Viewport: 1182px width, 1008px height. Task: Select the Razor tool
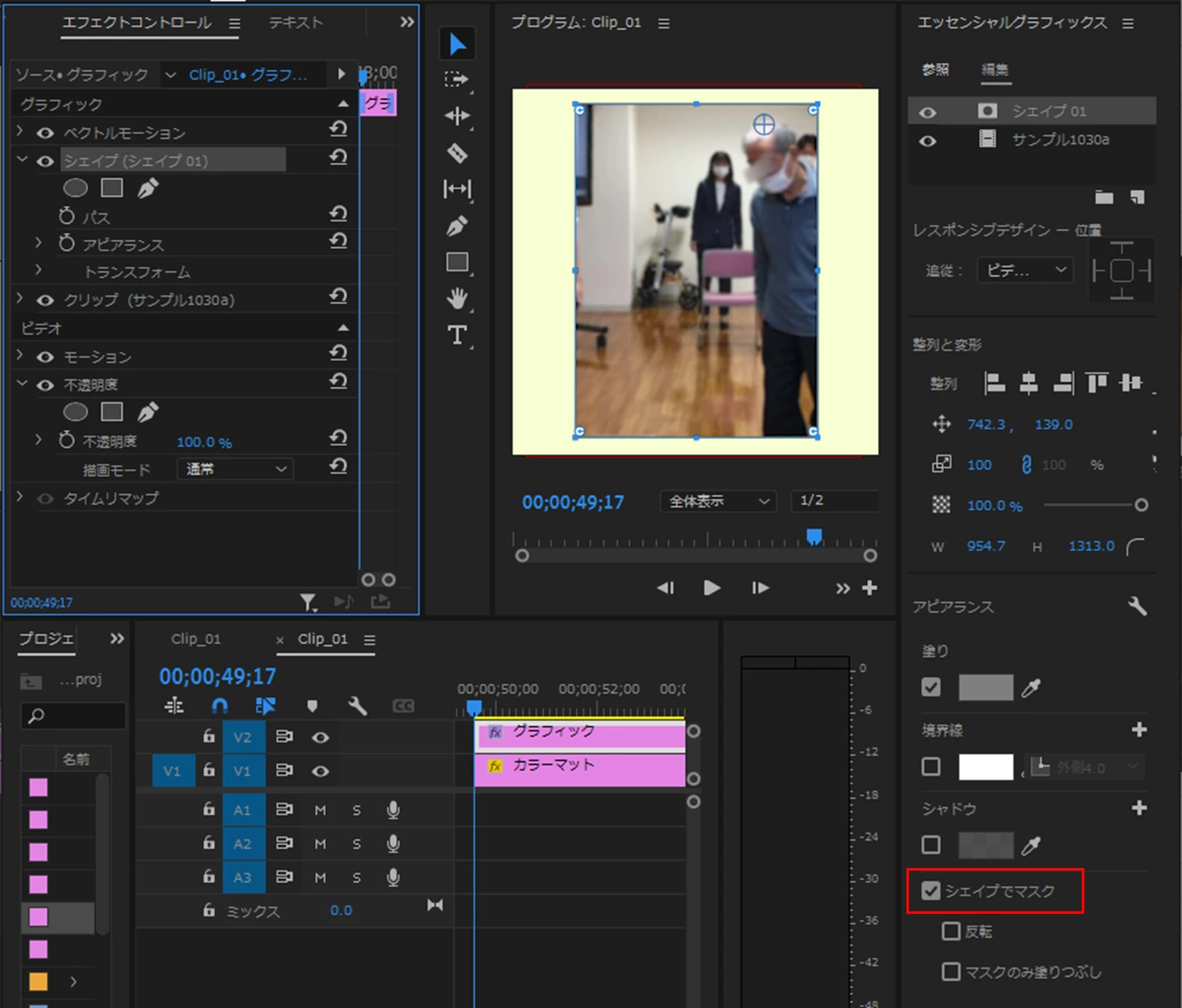457,153
